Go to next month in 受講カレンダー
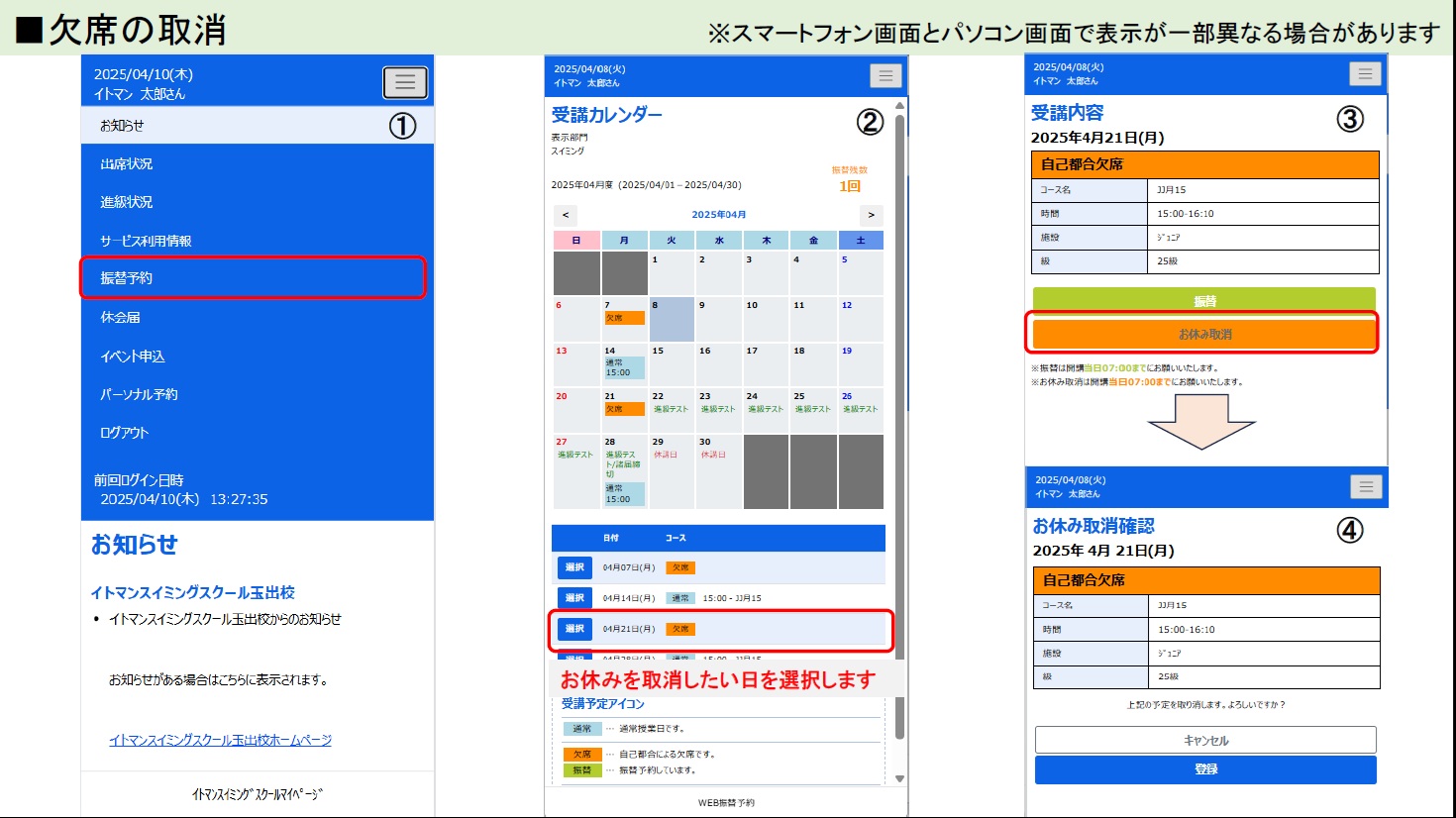This screenshot has width=1456, height=818. pos(872,215)
